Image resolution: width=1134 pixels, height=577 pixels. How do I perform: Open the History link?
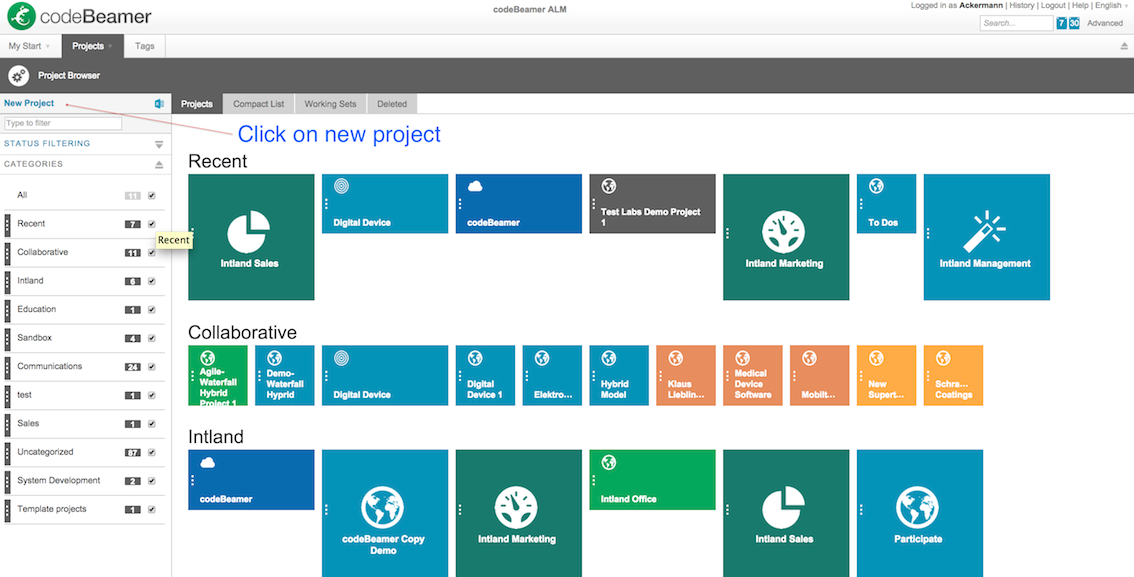[1022, 6]
